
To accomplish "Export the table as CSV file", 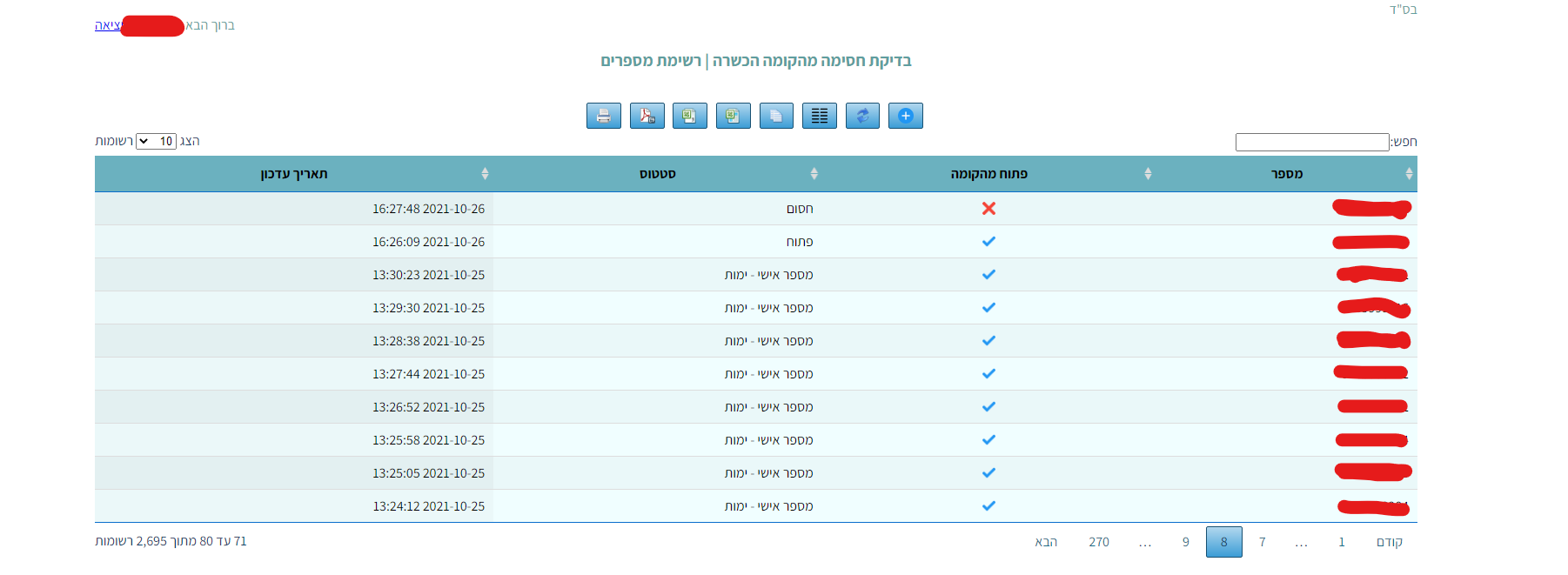I will (x=690, y=116).
